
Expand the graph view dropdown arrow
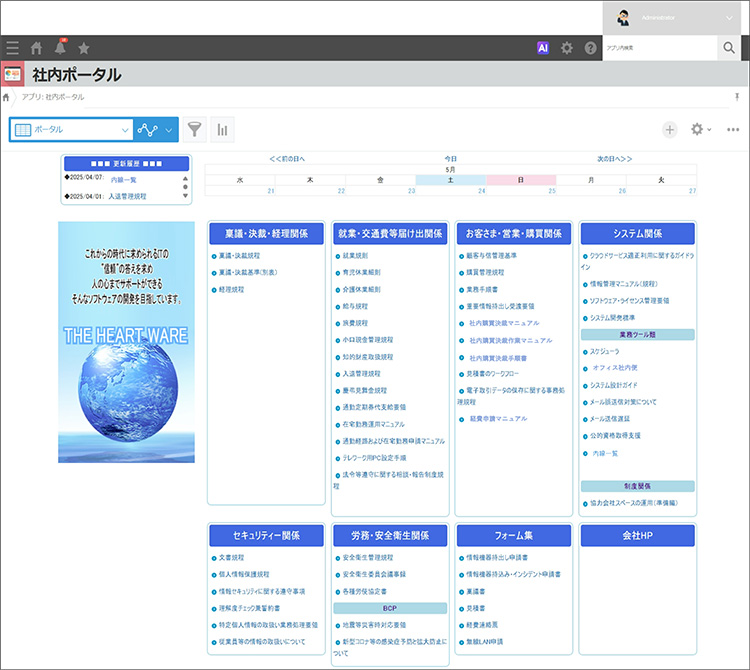pos(170,129)
